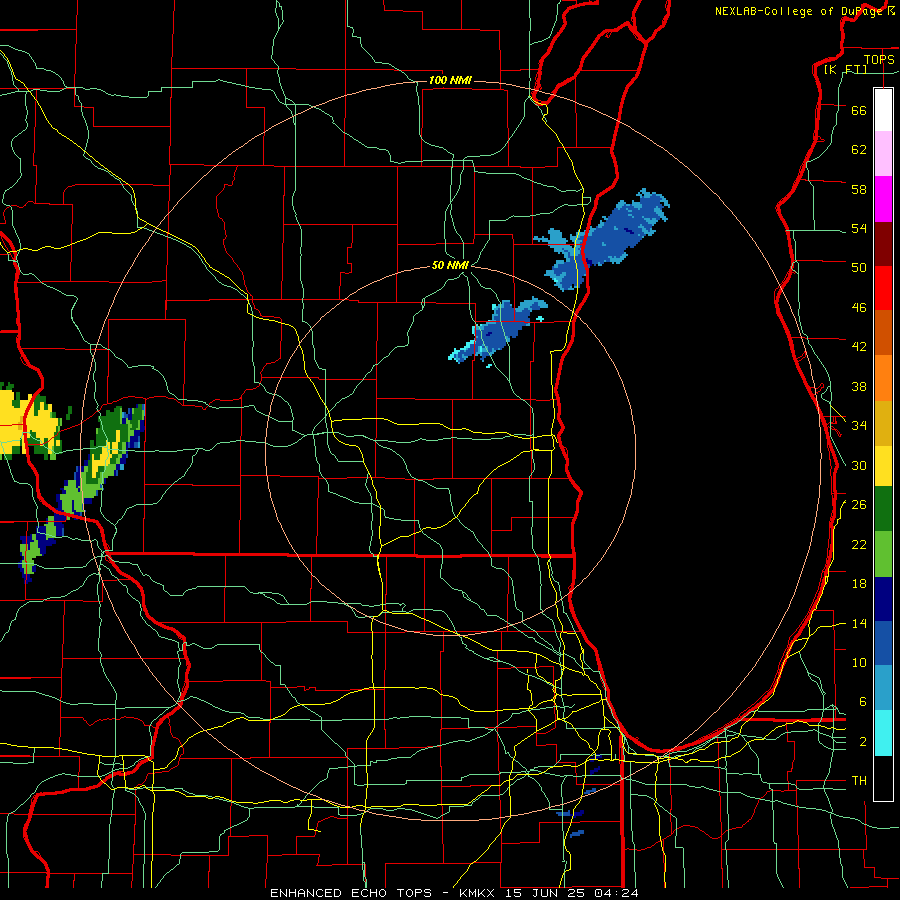Select the '50' legend value
The height and width of the screenshot is (900, 900).
tap(859, 267)
